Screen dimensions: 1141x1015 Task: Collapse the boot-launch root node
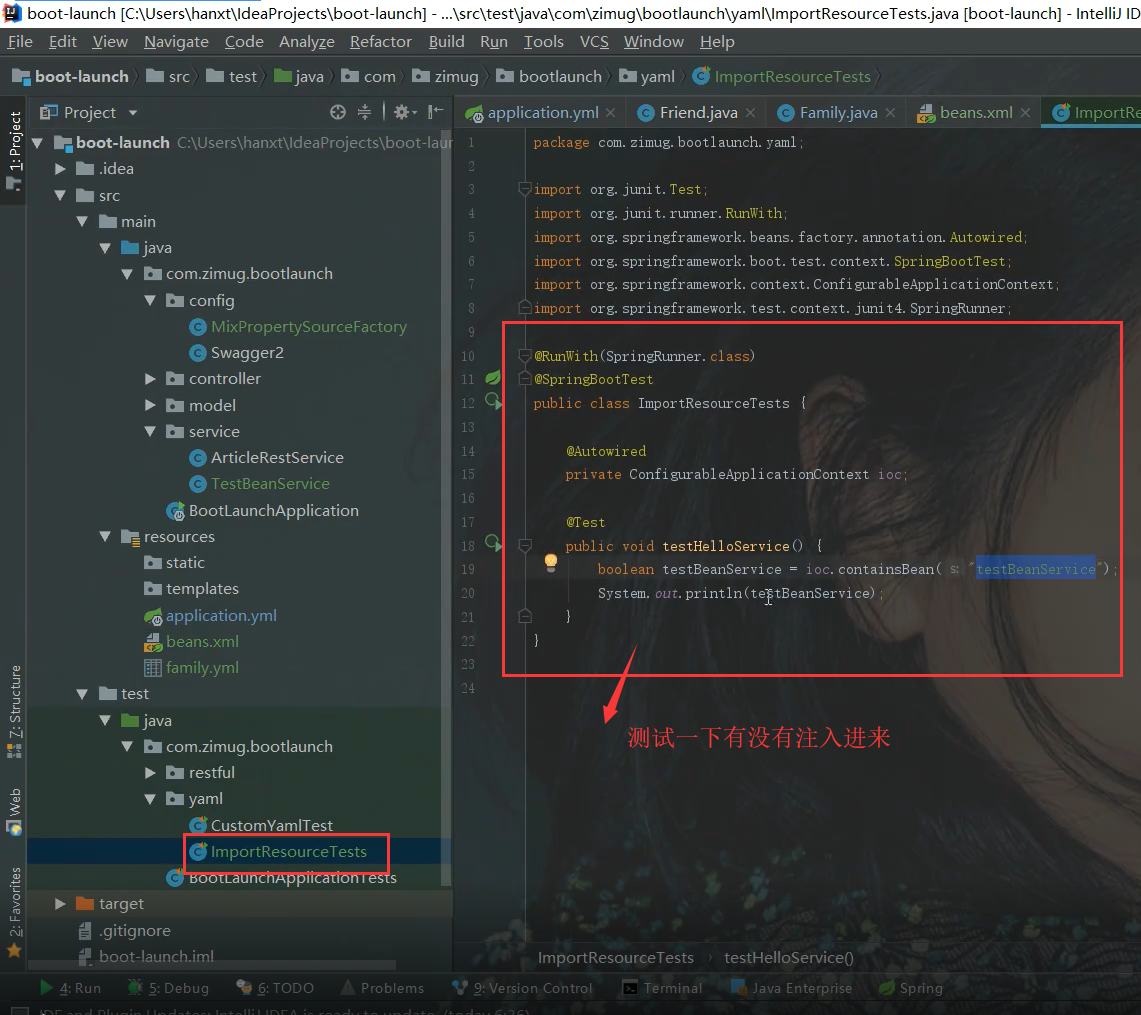38,143
